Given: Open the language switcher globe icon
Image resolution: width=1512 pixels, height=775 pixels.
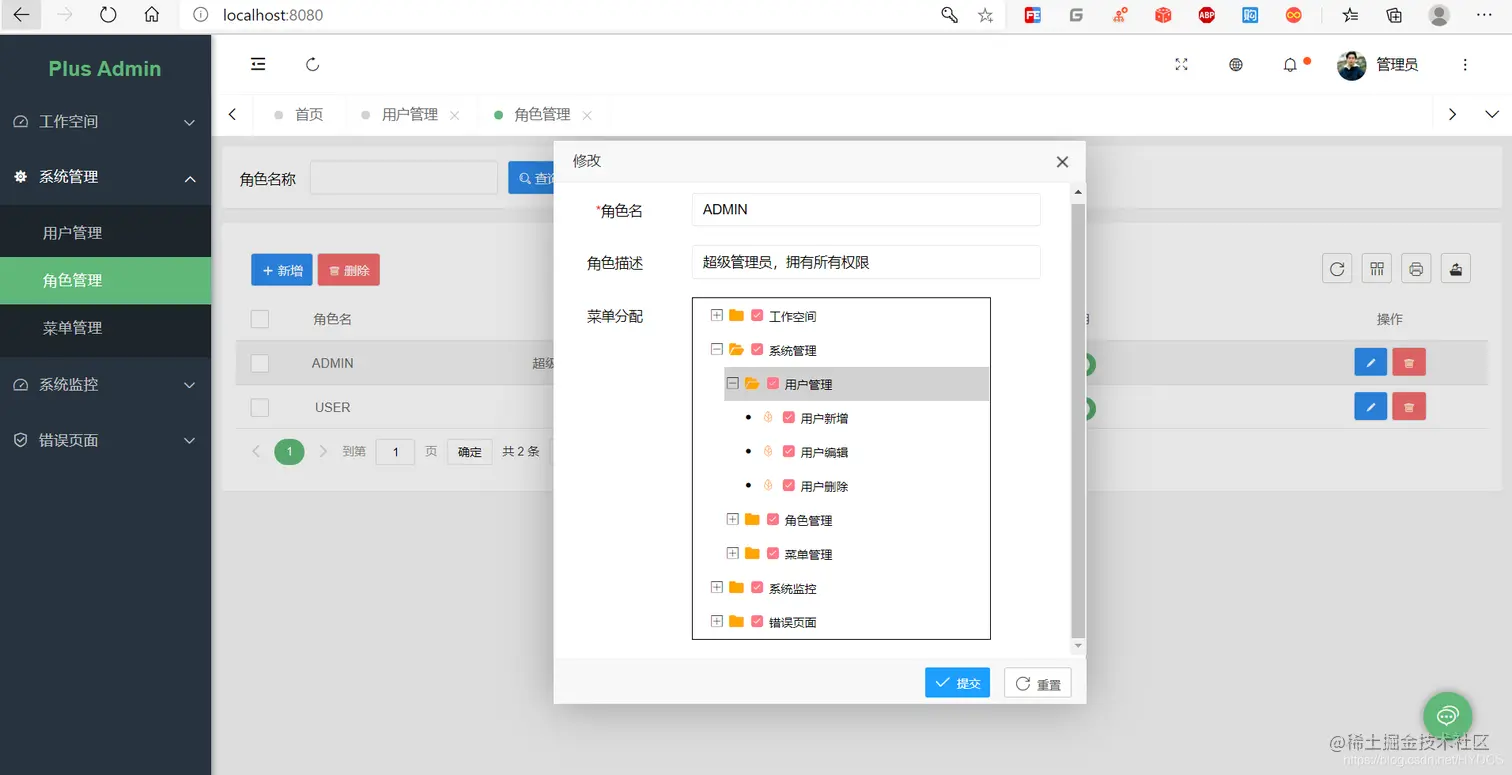Looking at the screenshot, I should (x=1235, y=64).
